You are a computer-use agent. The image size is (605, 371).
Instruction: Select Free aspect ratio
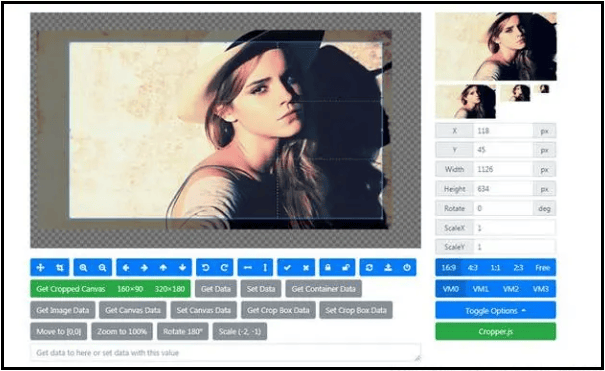542,268
